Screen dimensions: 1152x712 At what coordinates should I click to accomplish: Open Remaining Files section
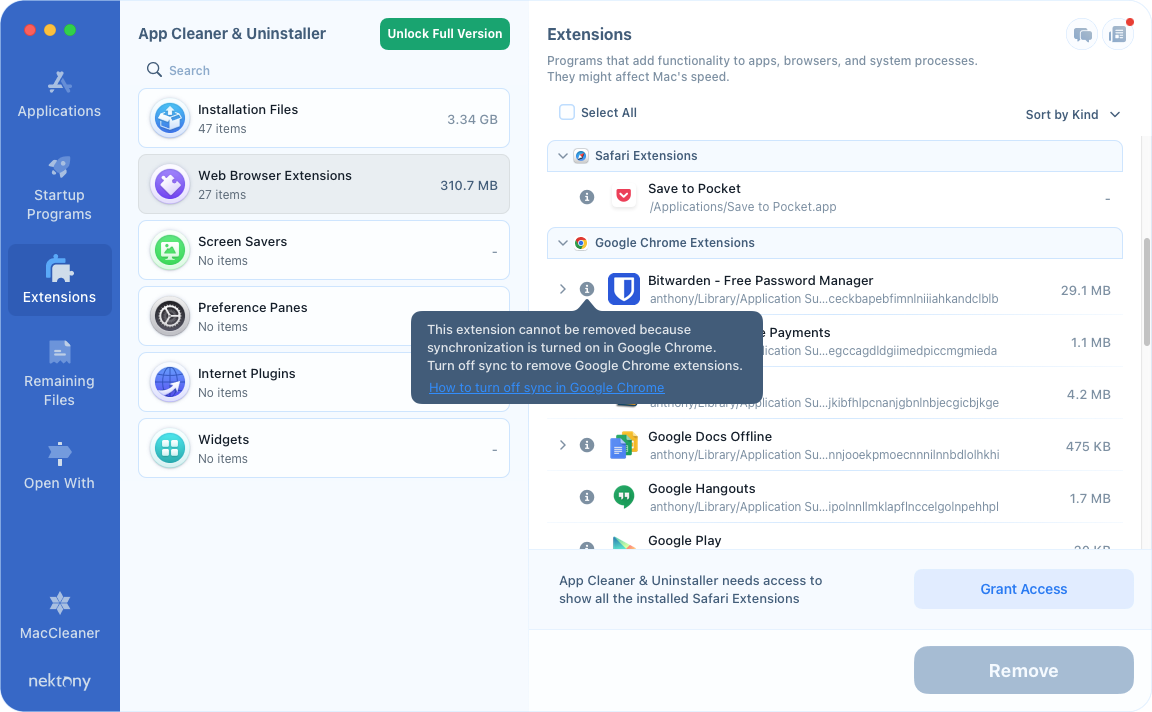60,374
